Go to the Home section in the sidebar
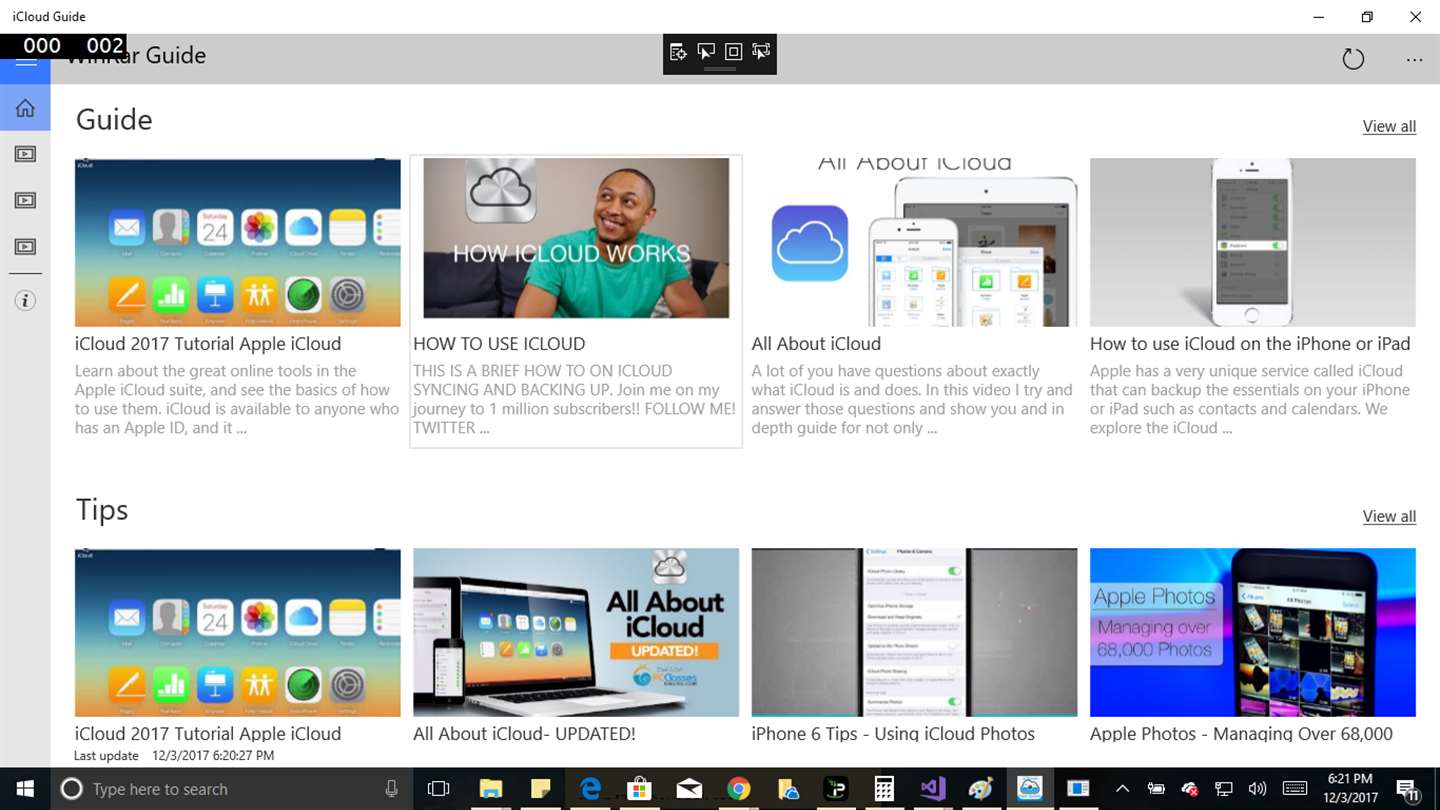The image size is (1440, 810). (x=25, y=108)
